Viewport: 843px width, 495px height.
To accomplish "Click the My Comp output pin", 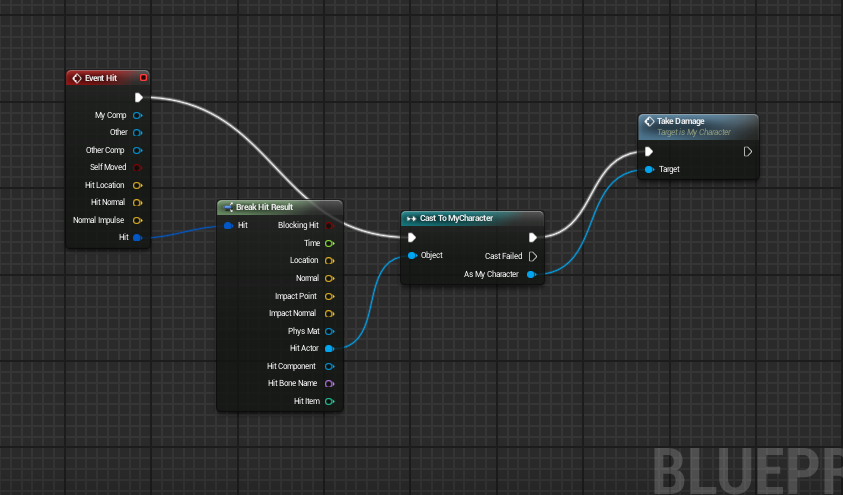I will [x=138, y=115].
